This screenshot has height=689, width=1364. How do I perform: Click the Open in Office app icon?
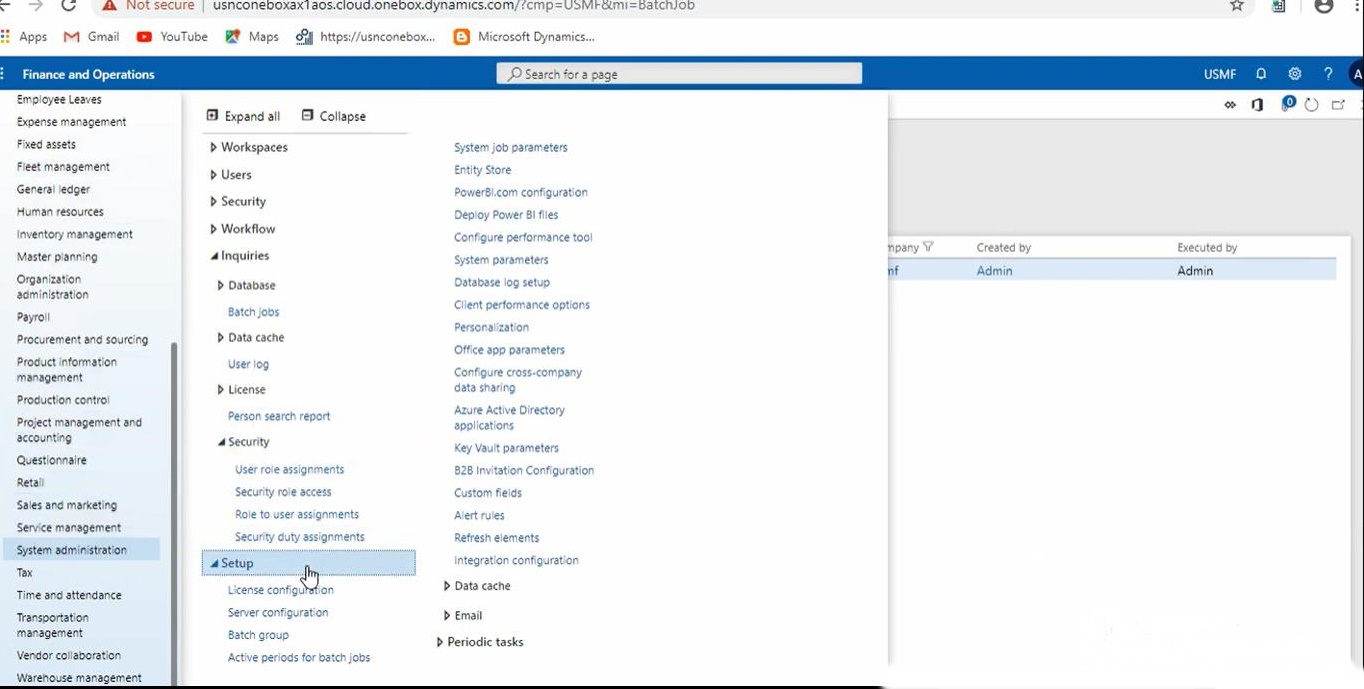coord(1258,105)
